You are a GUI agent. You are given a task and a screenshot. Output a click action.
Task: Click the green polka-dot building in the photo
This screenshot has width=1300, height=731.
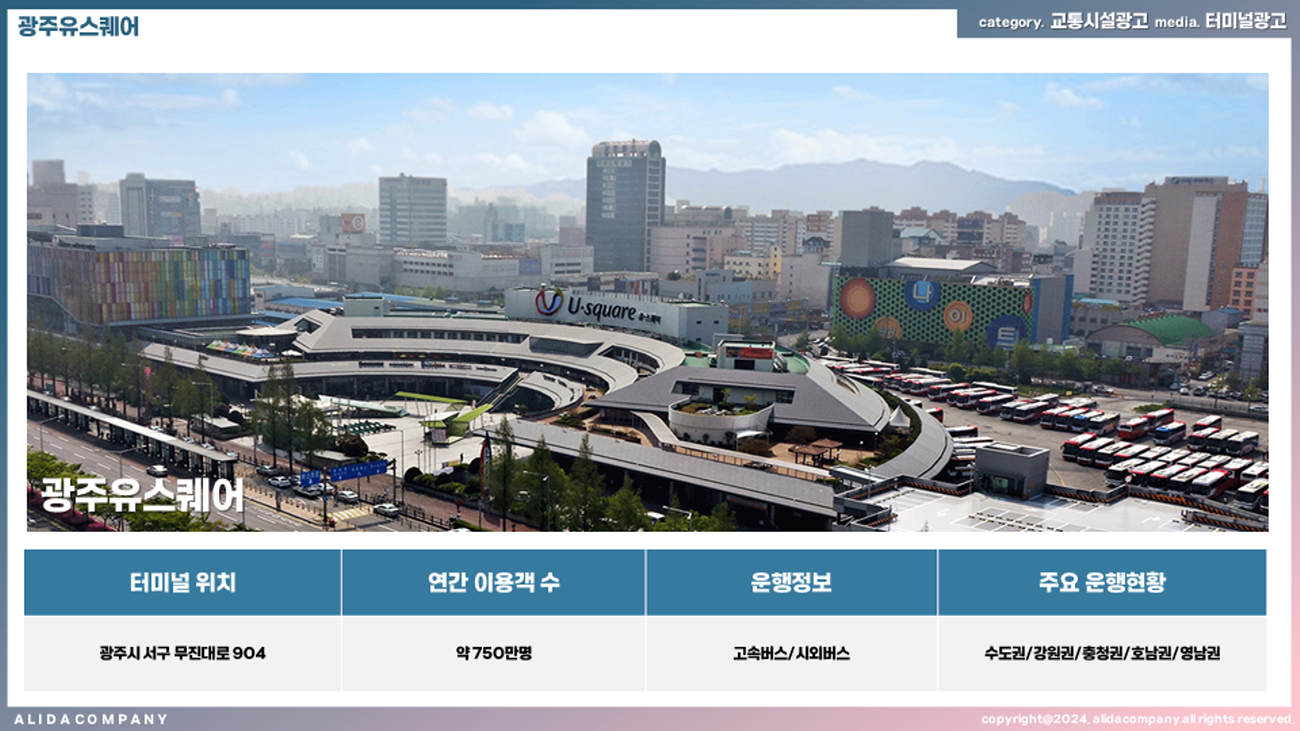[x=930, y=310]
